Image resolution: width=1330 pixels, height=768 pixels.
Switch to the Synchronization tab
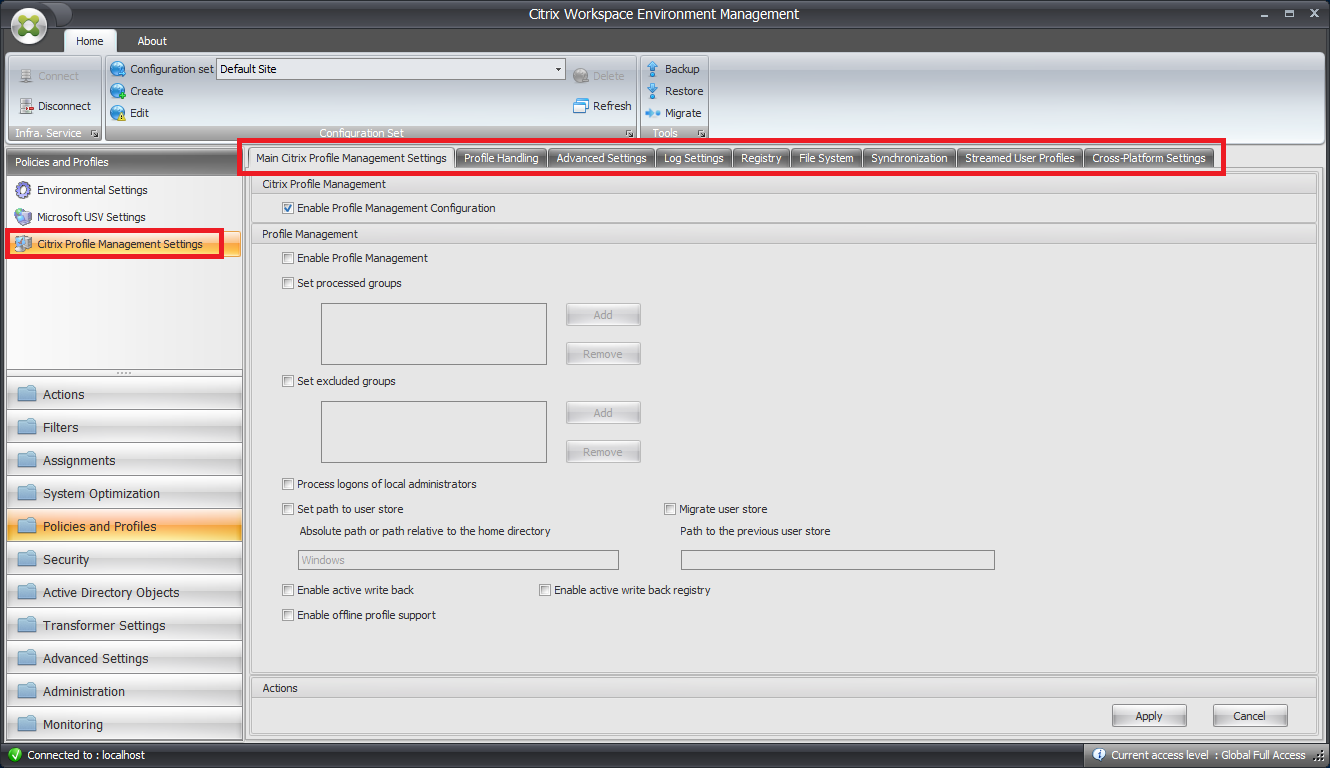coord(909,158)
